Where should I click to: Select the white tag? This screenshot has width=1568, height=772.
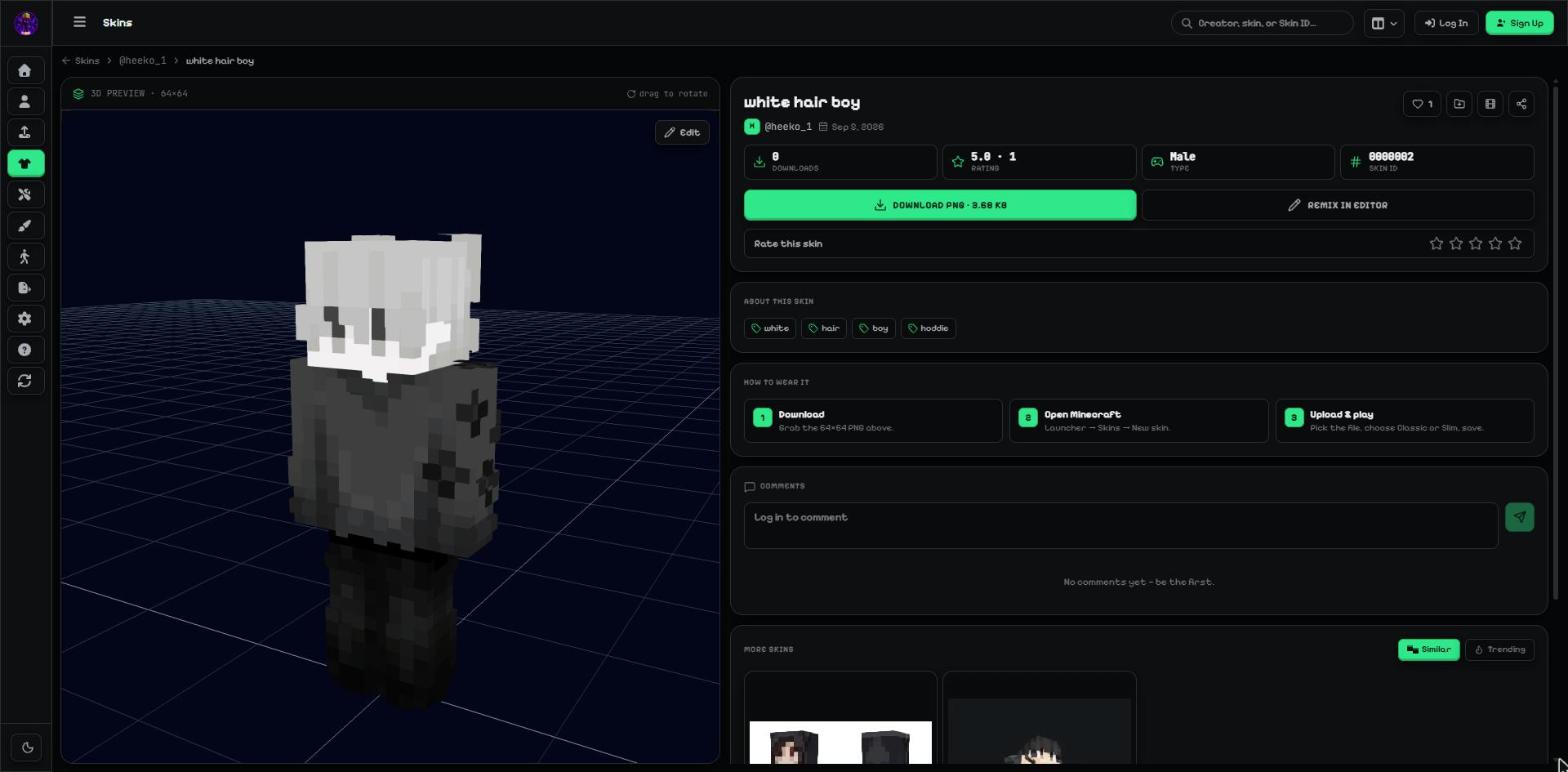[770, 328]
